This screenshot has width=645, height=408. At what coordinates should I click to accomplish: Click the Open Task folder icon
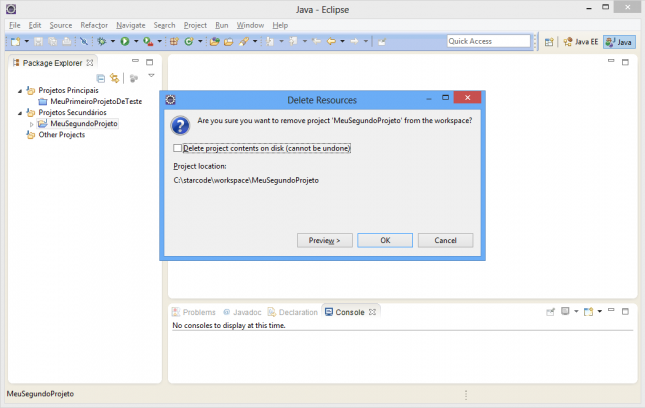click(x=229, y=42)
